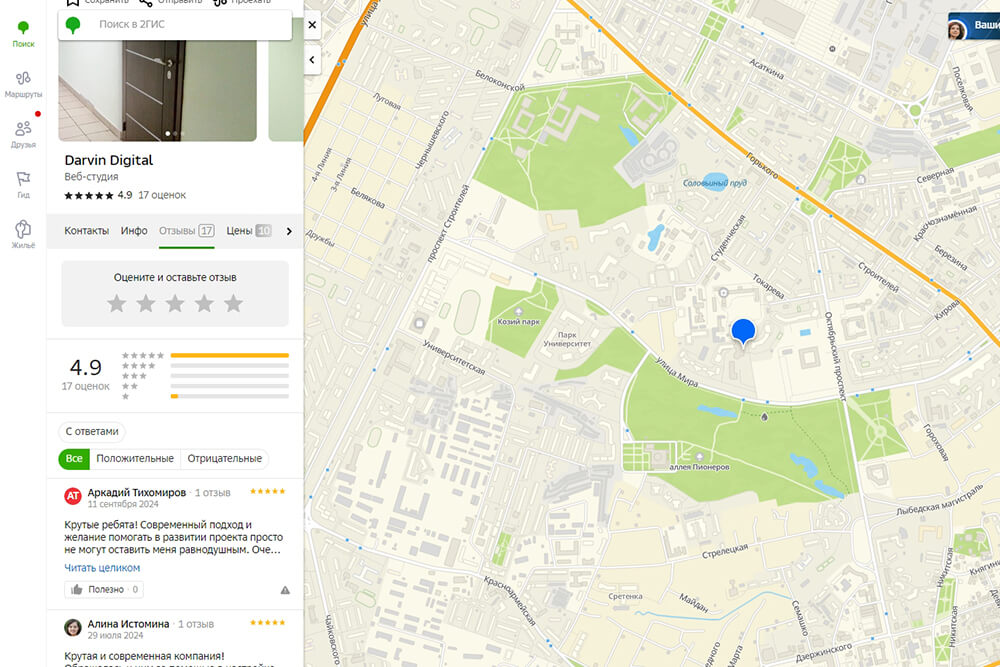Click the blue map pin marker
This screenshot has width=1000, height=667.
tap(743, 332)
